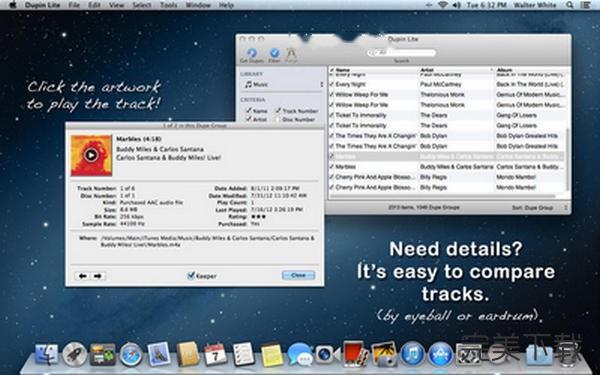Click the checkmark column header
This screenshot has width=600, height=375.
pyautogui.click(x=332, y=70)
